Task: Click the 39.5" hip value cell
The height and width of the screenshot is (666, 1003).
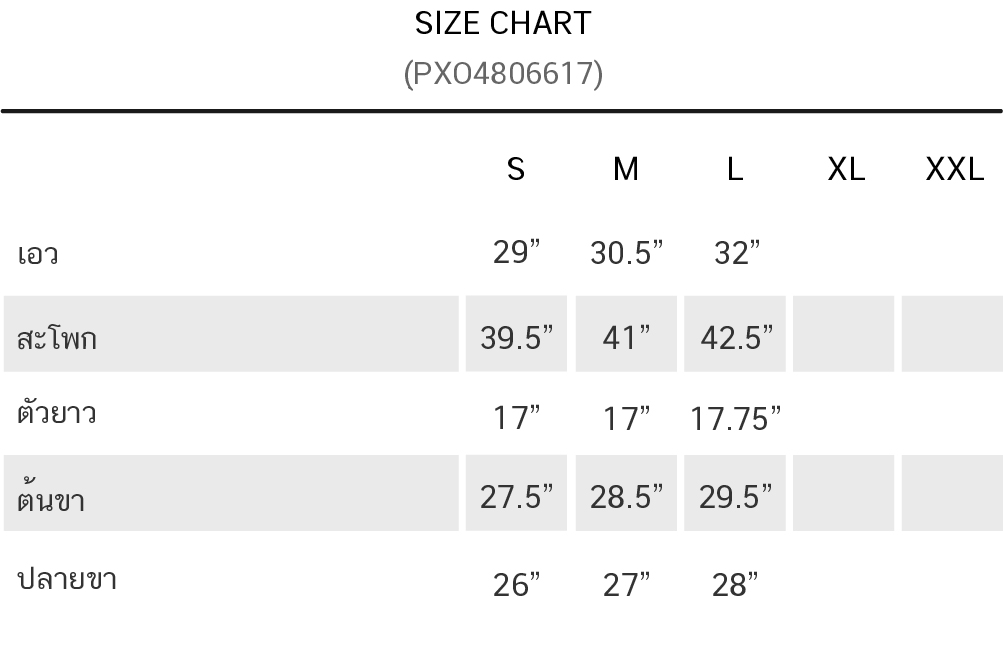Action: tap(516, 337)
